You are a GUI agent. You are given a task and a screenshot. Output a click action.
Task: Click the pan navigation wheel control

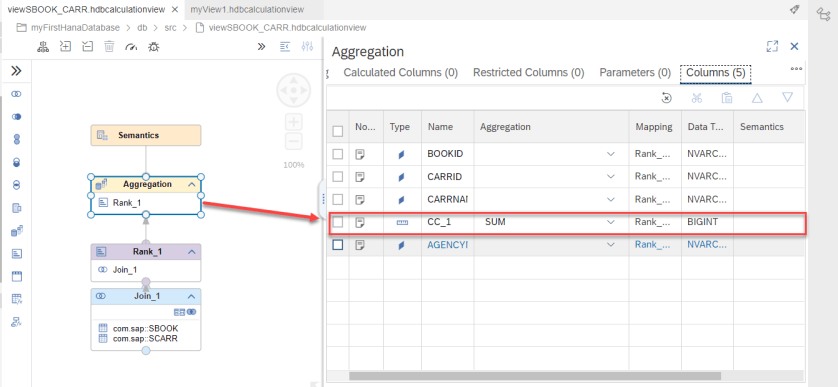coord(293,90)
